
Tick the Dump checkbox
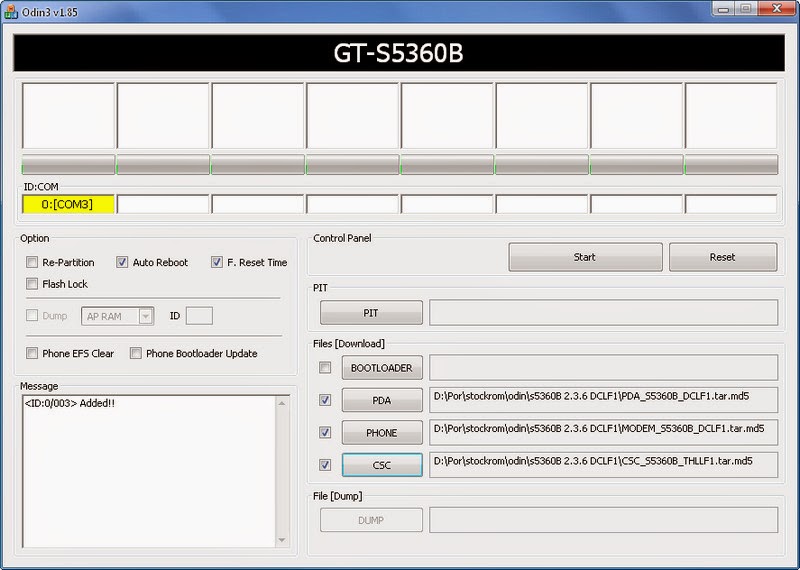32,315
